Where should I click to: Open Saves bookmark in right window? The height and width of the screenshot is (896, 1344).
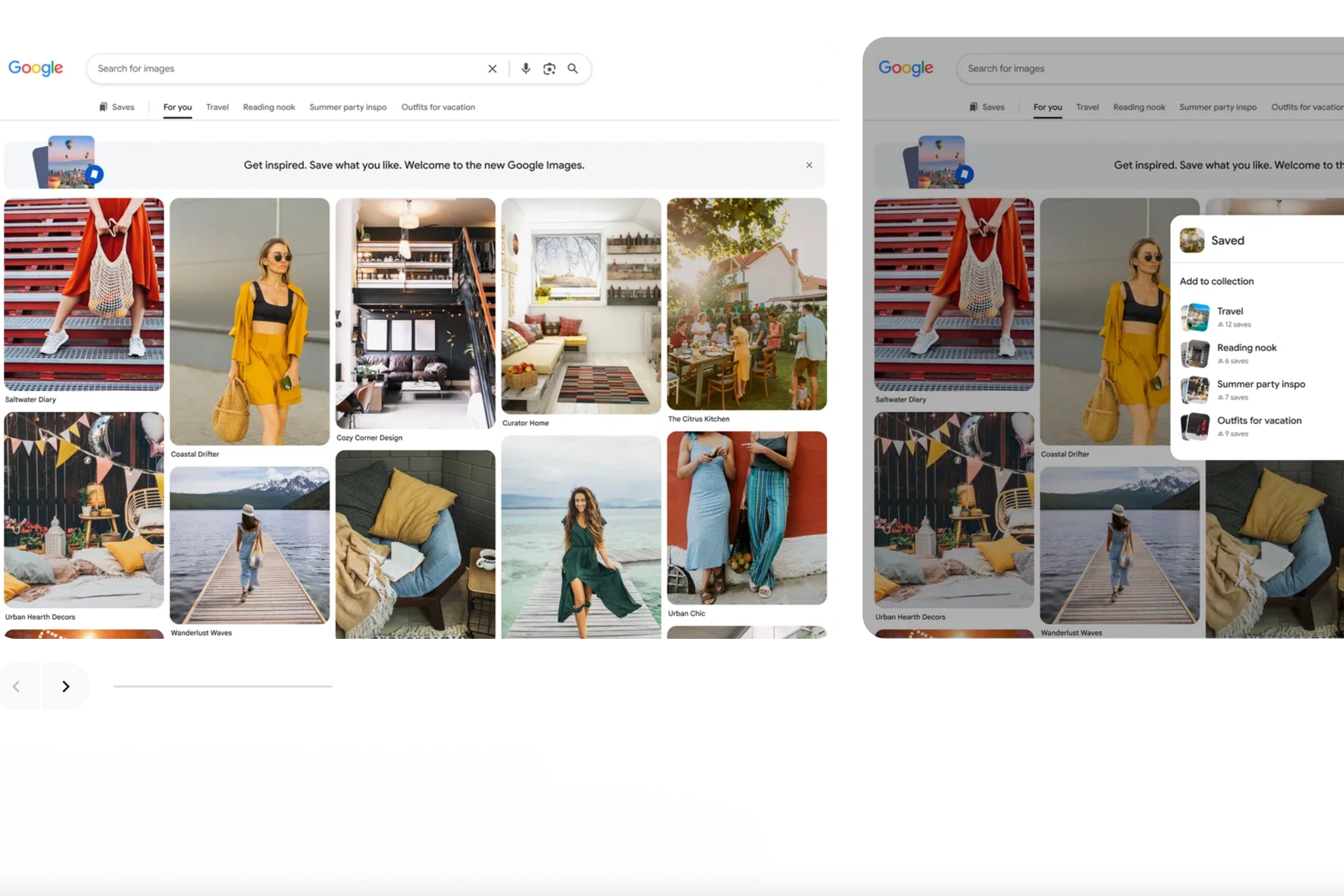tap(987, 107)
